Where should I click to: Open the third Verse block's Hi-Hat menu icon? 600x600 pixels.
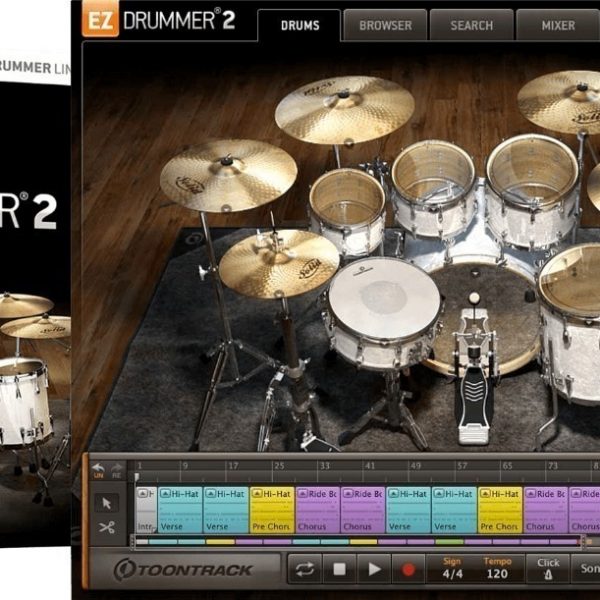(x=393, y=494)
